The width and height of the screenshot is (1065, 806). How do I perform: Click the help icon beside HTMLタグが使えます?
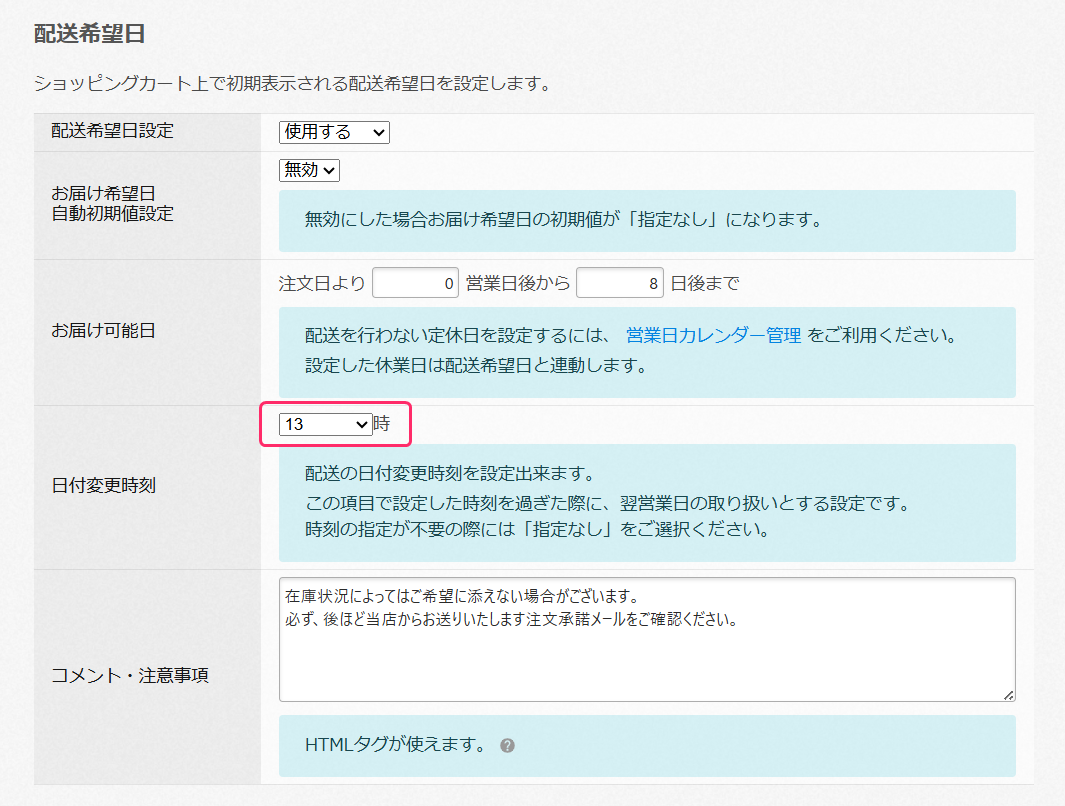[507, 746]
